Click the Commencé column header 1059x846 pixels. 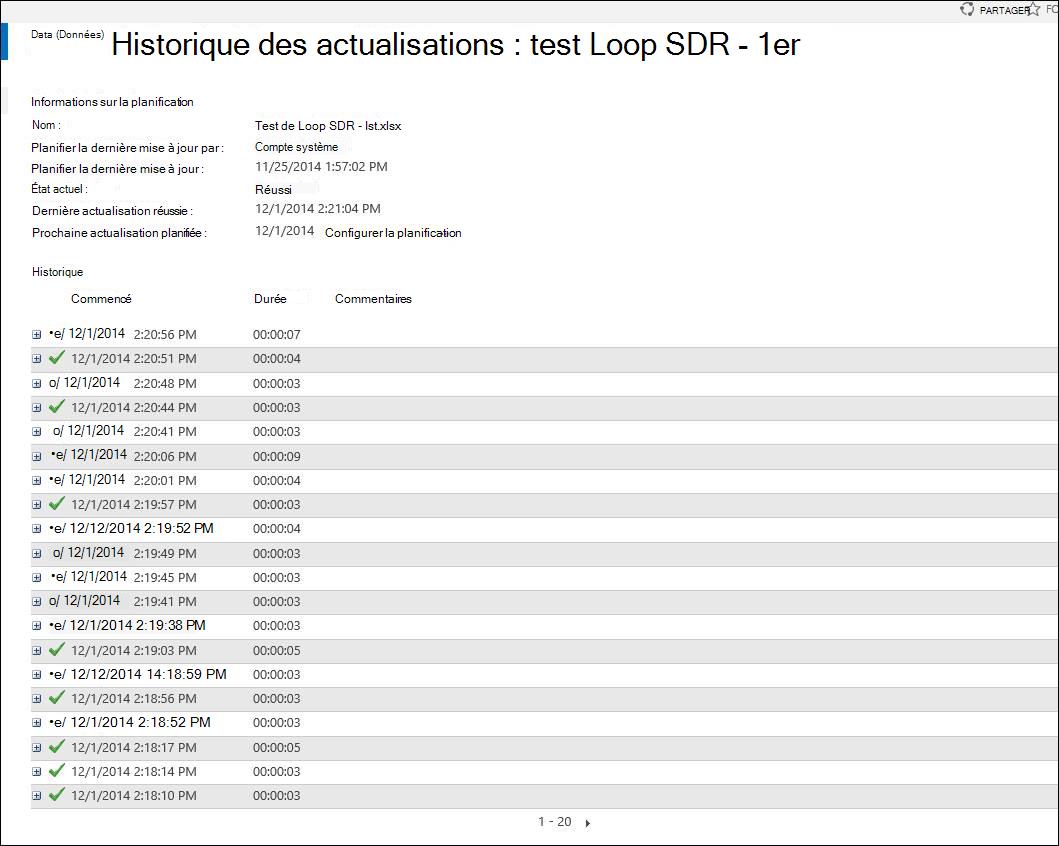click(x=101, y=298)
